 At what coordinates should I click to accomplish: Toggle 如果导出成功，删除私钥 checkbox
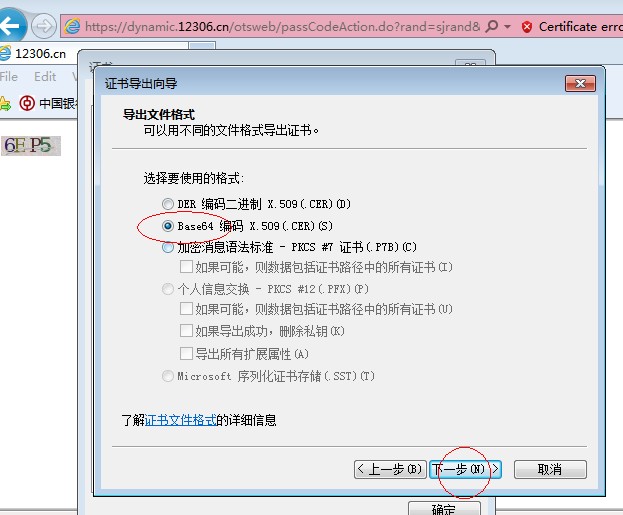[x=186, y=331]
